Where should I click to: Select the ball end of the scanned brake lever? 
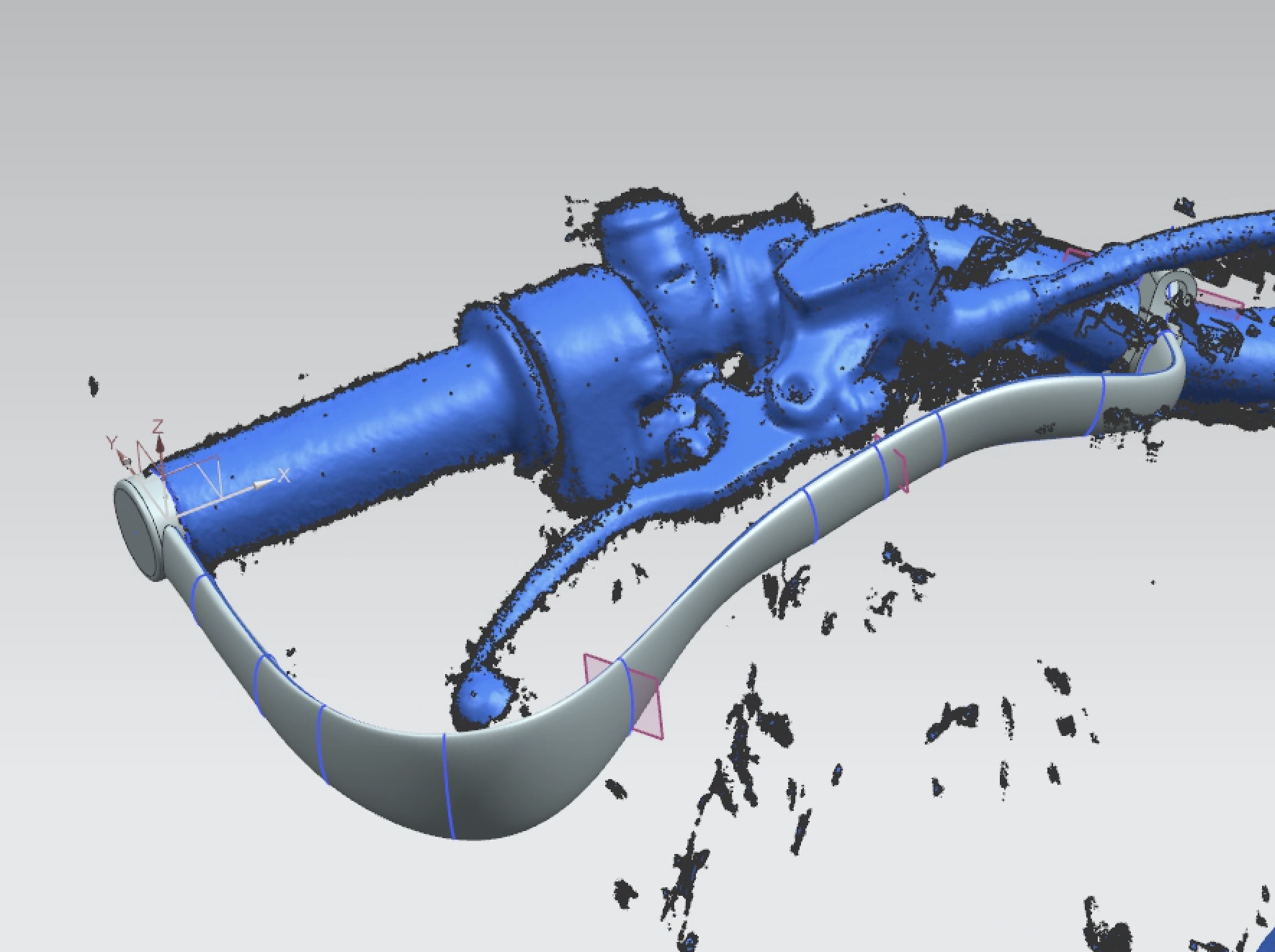(x=481, y=697)
